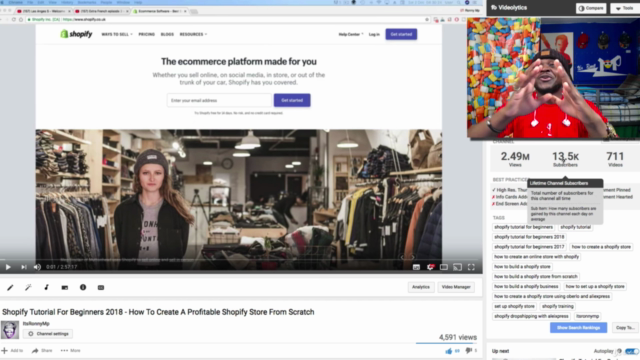Viewport: 640px width, 360px height.
Task: Share this YouTube video
Action: click(42, 351)
